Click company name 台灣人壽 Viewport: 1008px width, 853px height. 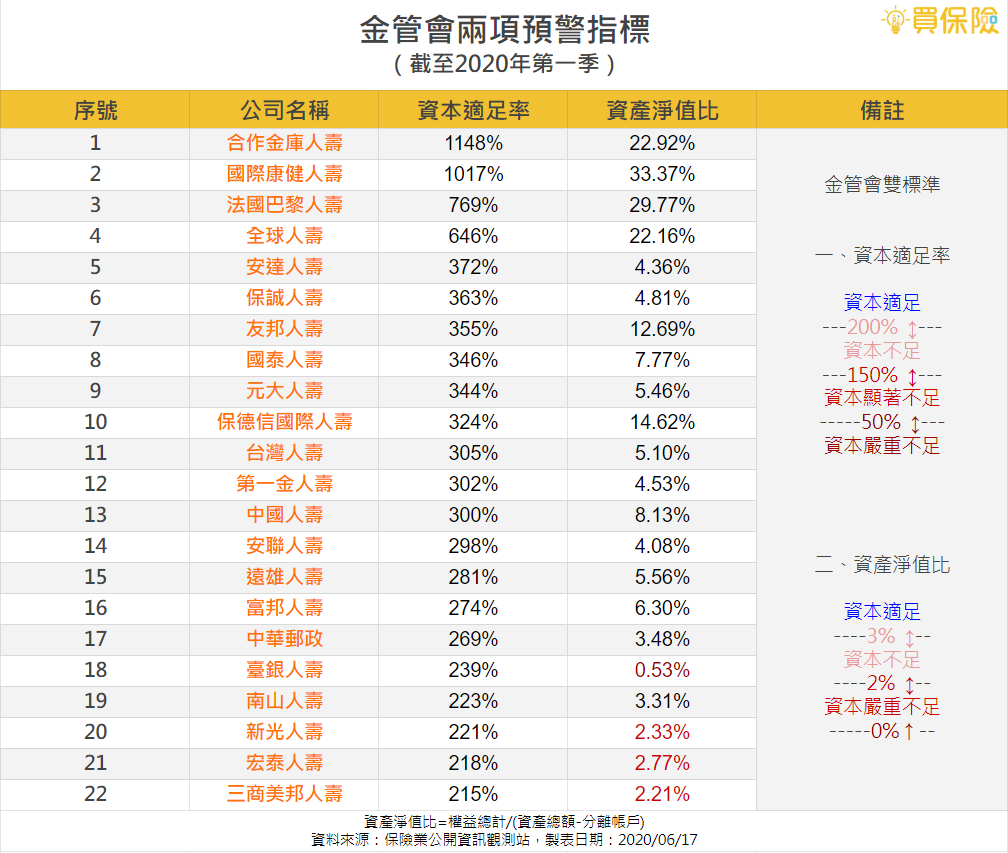(x=284, y=453)
